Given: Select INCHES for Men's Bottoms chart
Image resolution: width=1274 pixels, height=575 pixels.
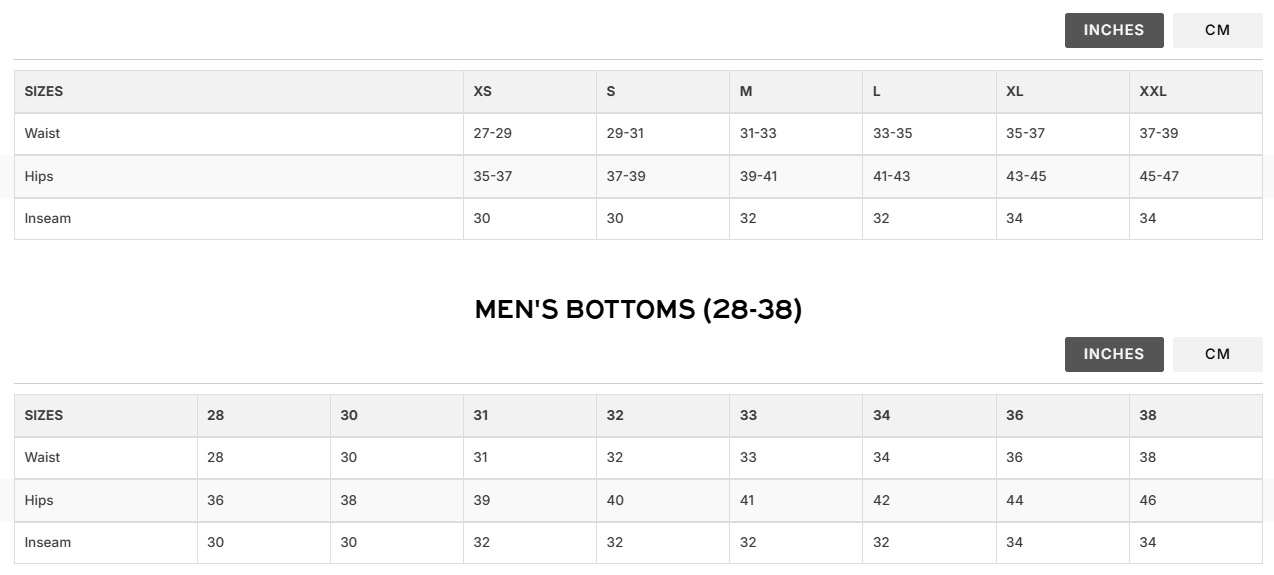Looking at the screenshot, I should (x=1114, y=354).
